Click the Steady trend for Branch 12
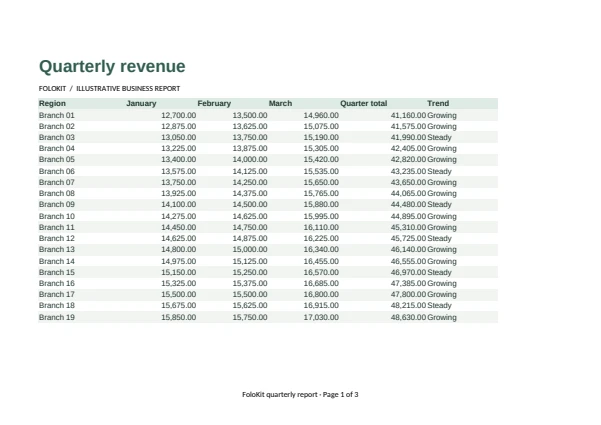601x425 pixels. pyautogui.click(x=439, y=238)
